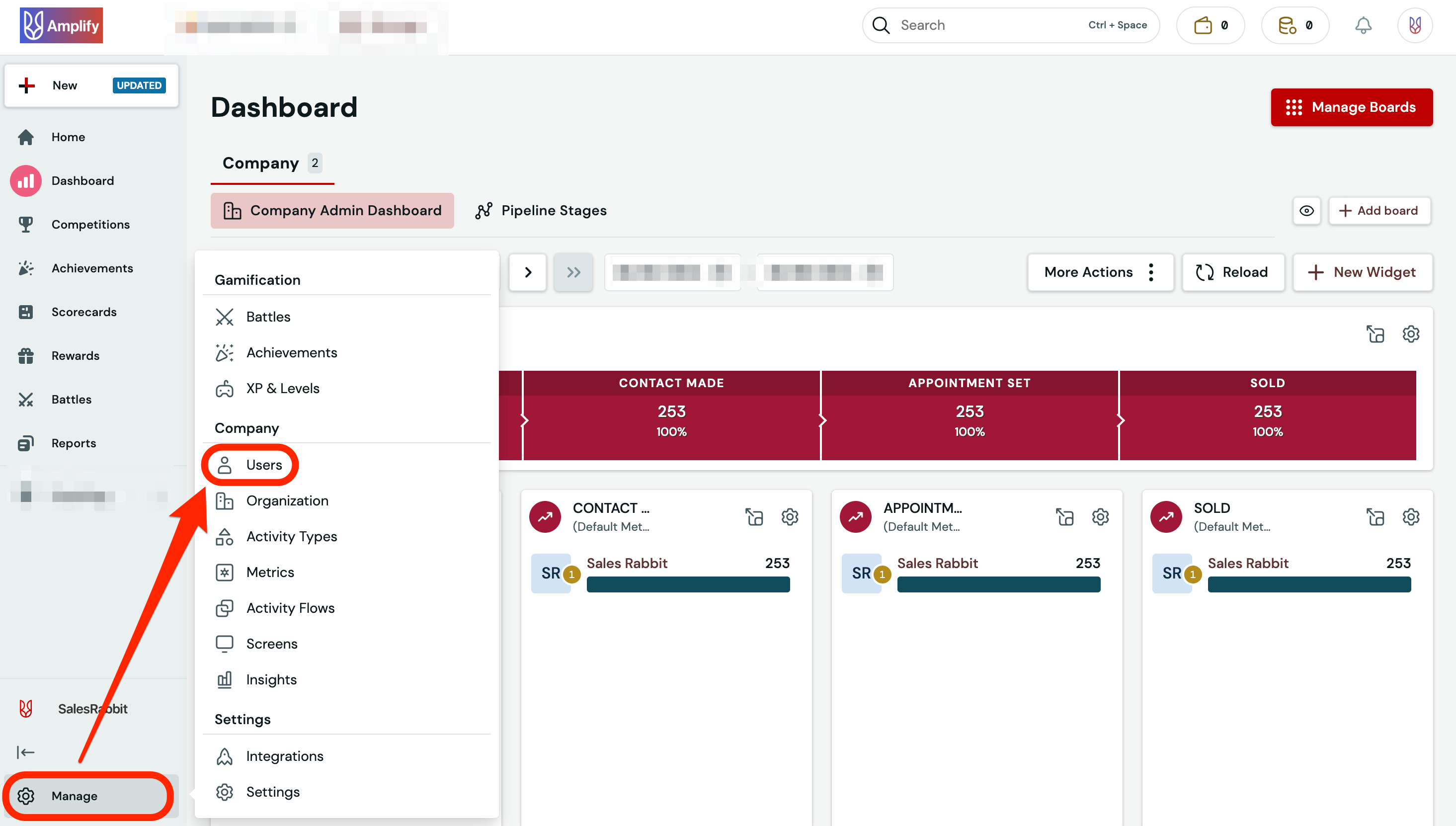Open settings gear on SOLD widget
1456x826 pixels.
(x=1411, y=517)
